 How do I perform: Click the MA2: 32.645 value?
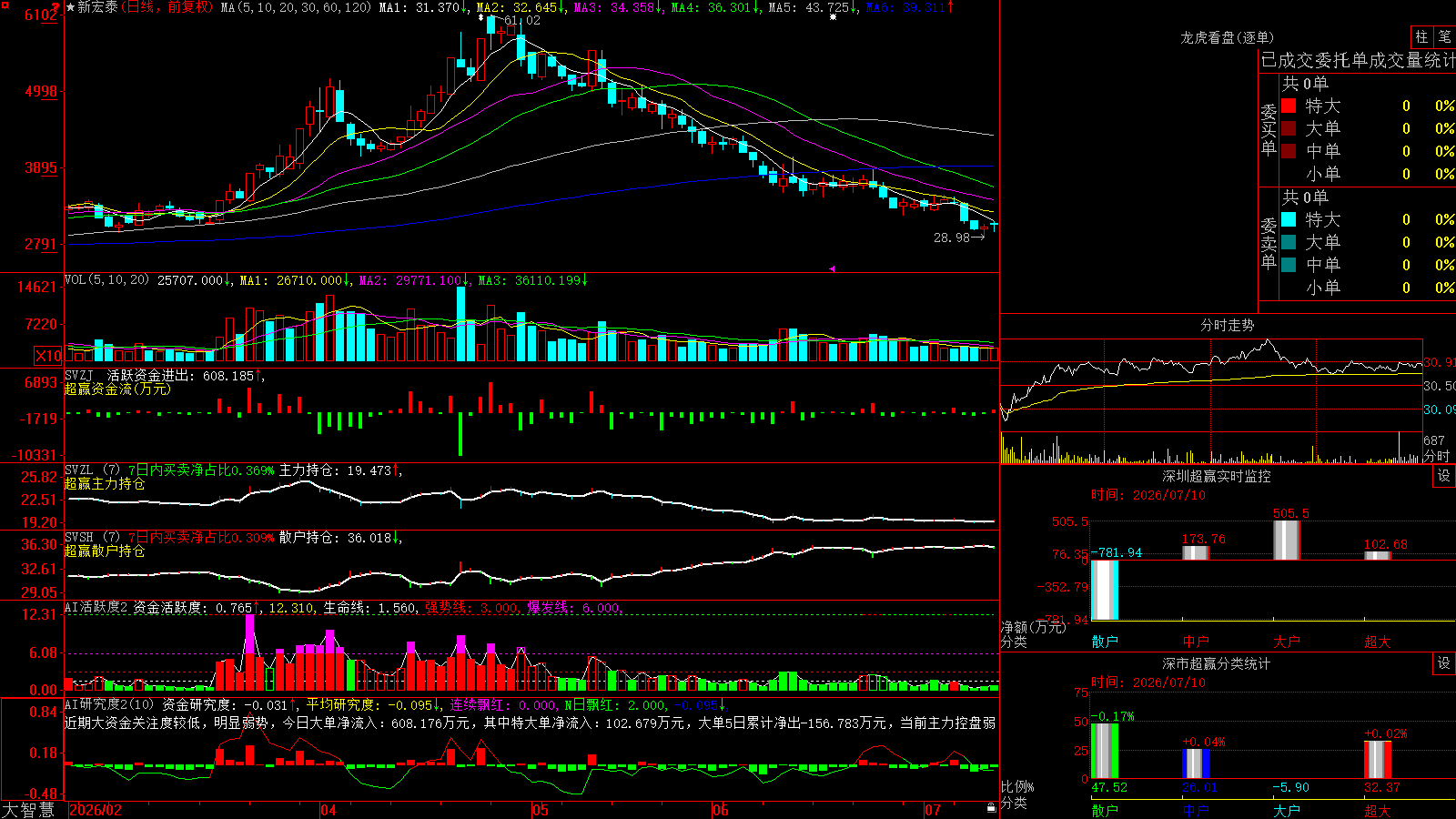pyautogui.click(x=517, y=7)
